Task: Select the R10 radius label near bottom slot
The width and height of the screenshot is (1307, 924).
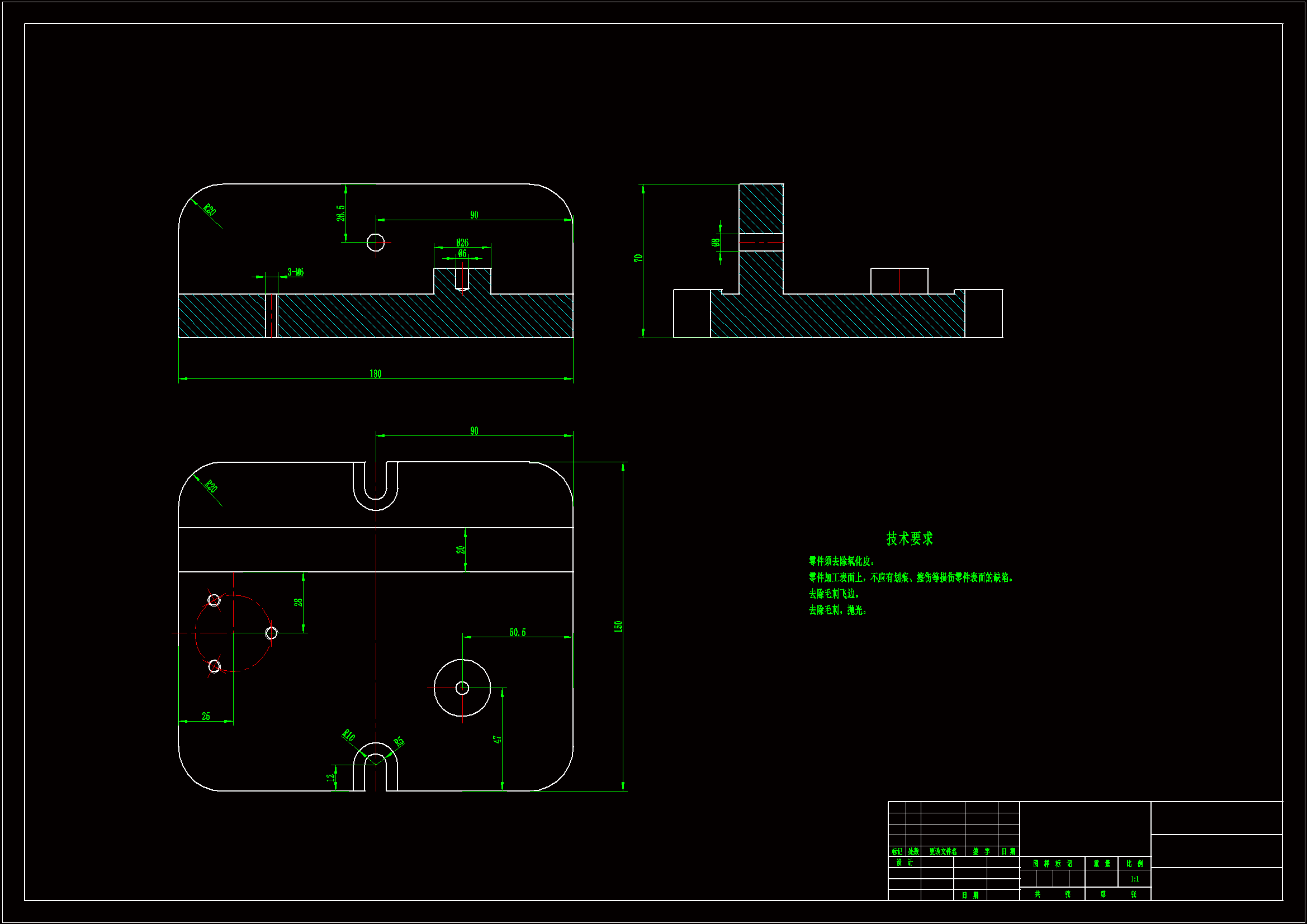Action: point(348,735)
